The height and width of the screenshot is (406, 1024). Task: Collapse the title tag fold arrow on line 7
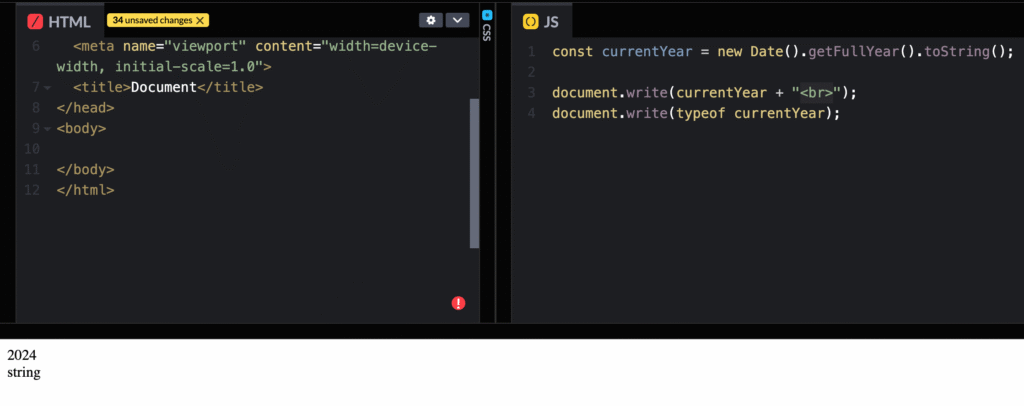click(x=46, y=88)
